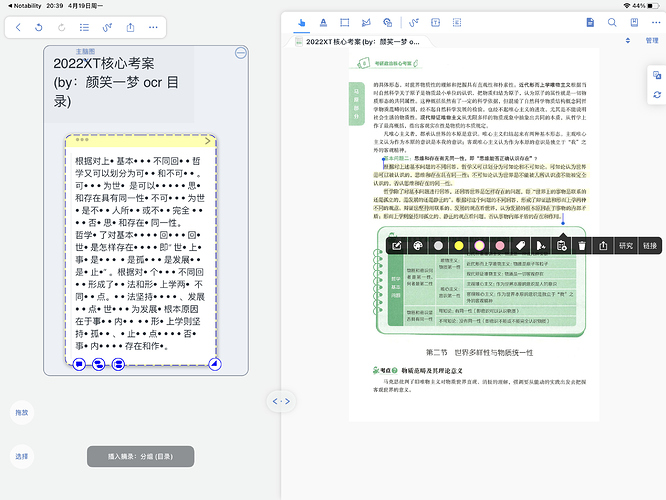
Task: Tap the back arrow in mind map toolbar
Action: point(18,27)
